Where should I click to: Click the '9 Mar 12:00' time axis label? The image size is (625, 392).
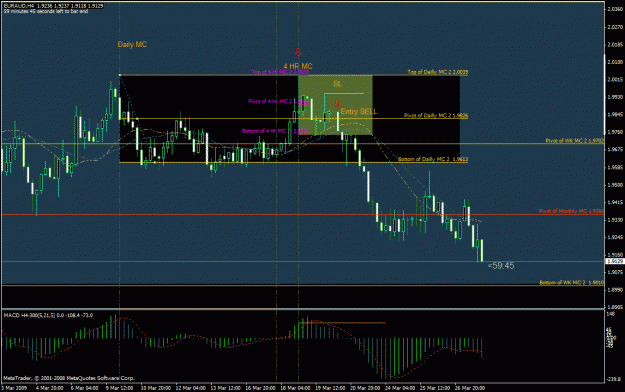(119, 388)
